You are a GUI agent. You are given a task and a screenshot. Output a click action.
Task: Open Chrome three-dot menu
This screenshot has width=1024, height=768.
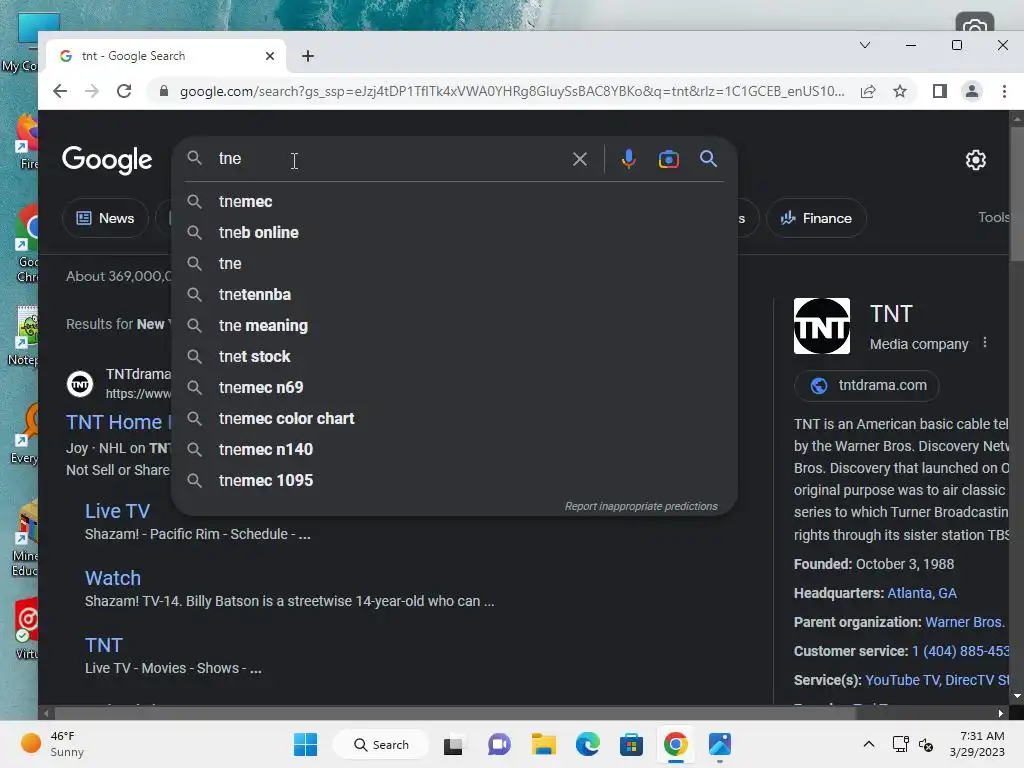pyautogui.click(x=1004, y=91)
